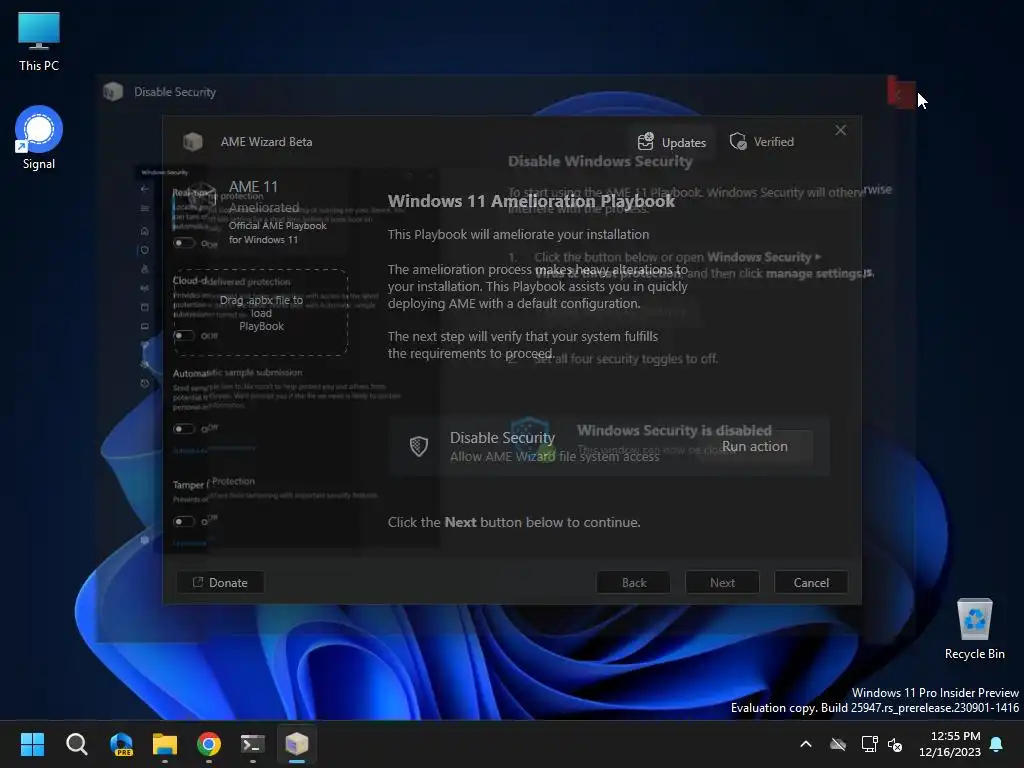
Task: Click the Verified badge in AME Wizard
Action: point(761,142)
